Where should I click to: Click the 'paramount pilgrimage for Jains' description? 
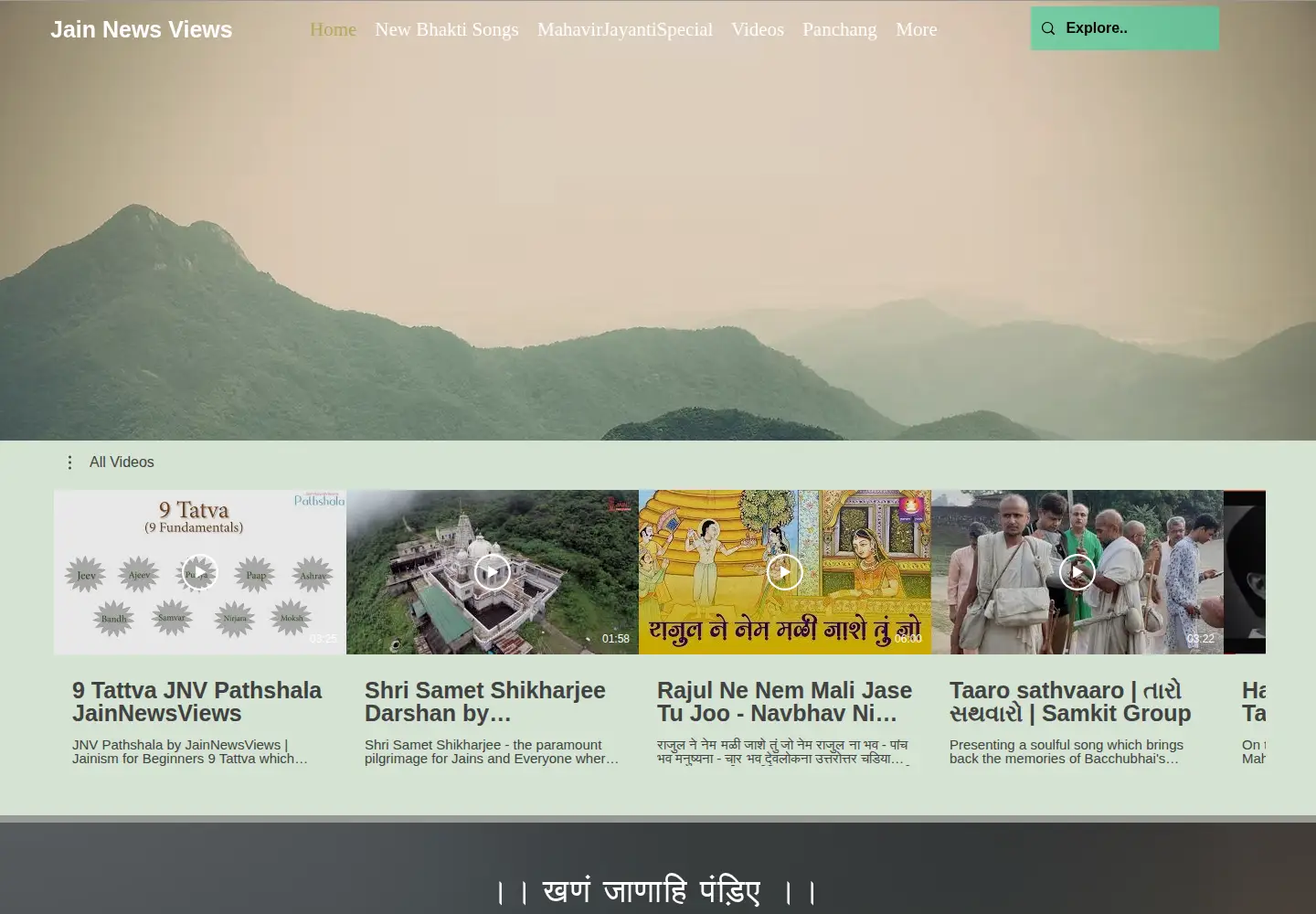(492, 751)
